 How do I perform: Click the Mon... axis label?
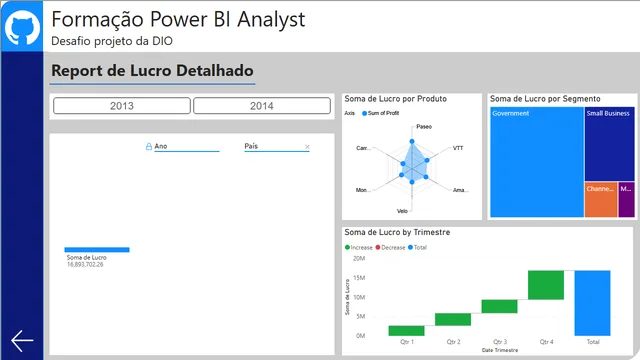(x=363, y=190)
